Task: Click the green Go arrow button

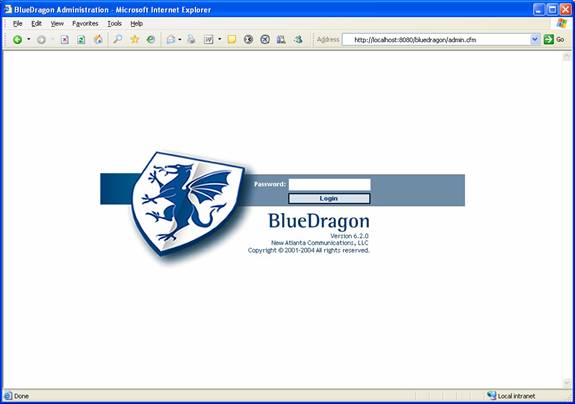Action: click(549, 39)
